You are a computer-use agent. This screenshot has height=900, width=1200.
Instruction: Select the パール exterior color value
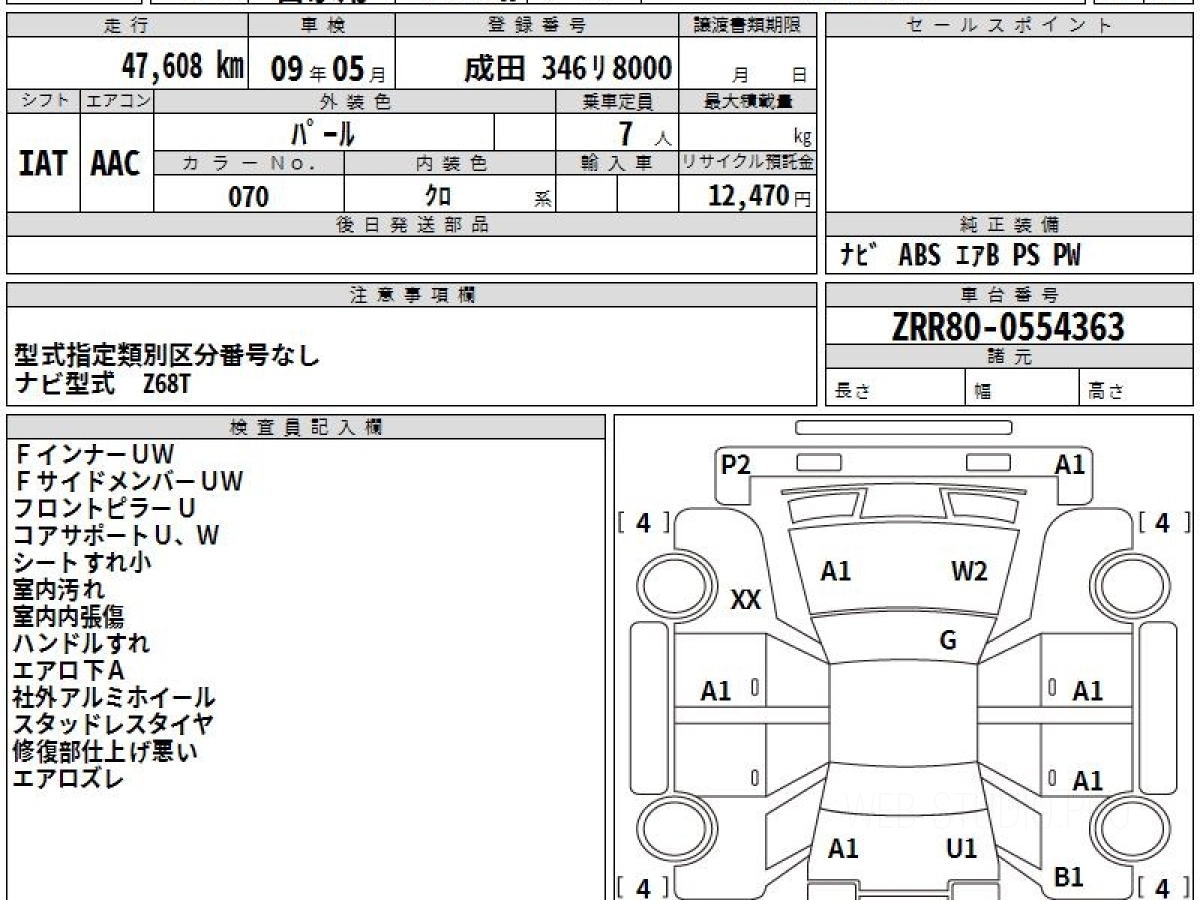click(x=323, y=133)
